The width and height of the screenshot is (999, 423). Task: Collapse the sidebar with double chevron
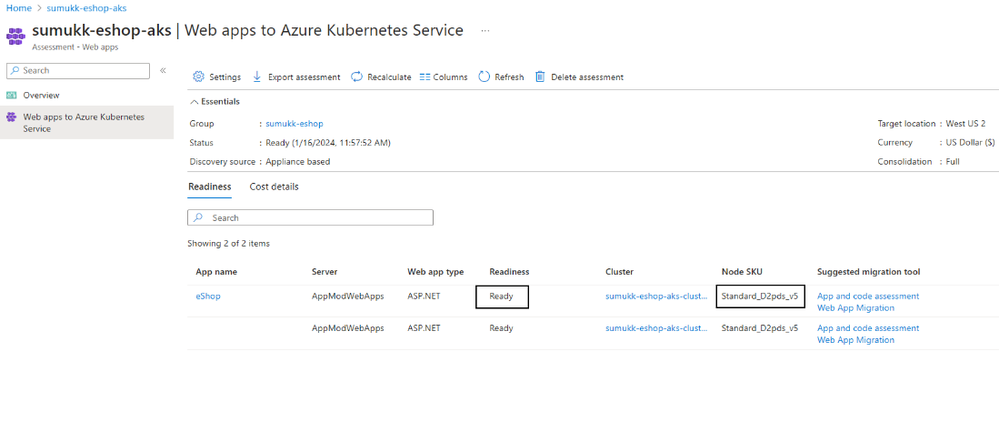coord(163,70)
